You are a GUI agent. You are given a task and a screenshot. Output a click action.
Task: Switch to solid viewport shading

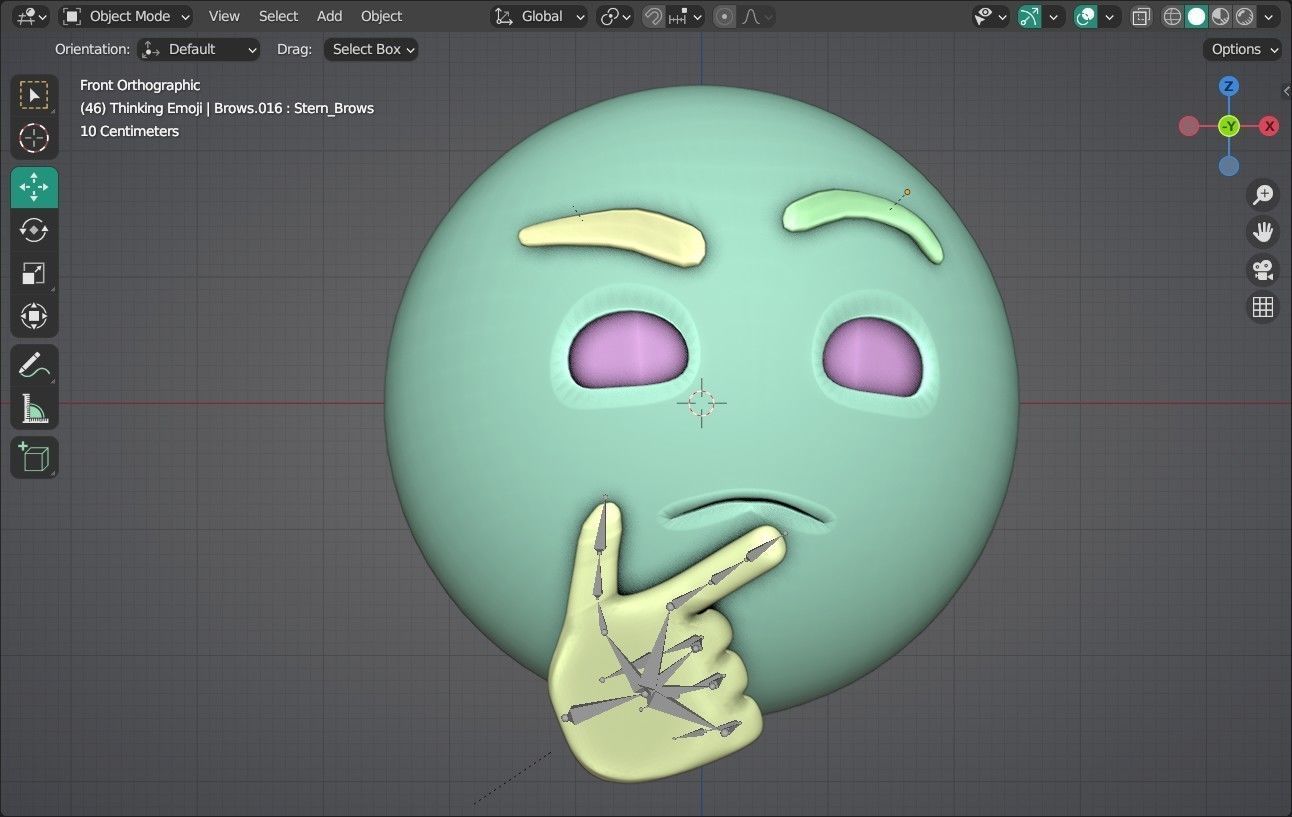[1196, 16]
